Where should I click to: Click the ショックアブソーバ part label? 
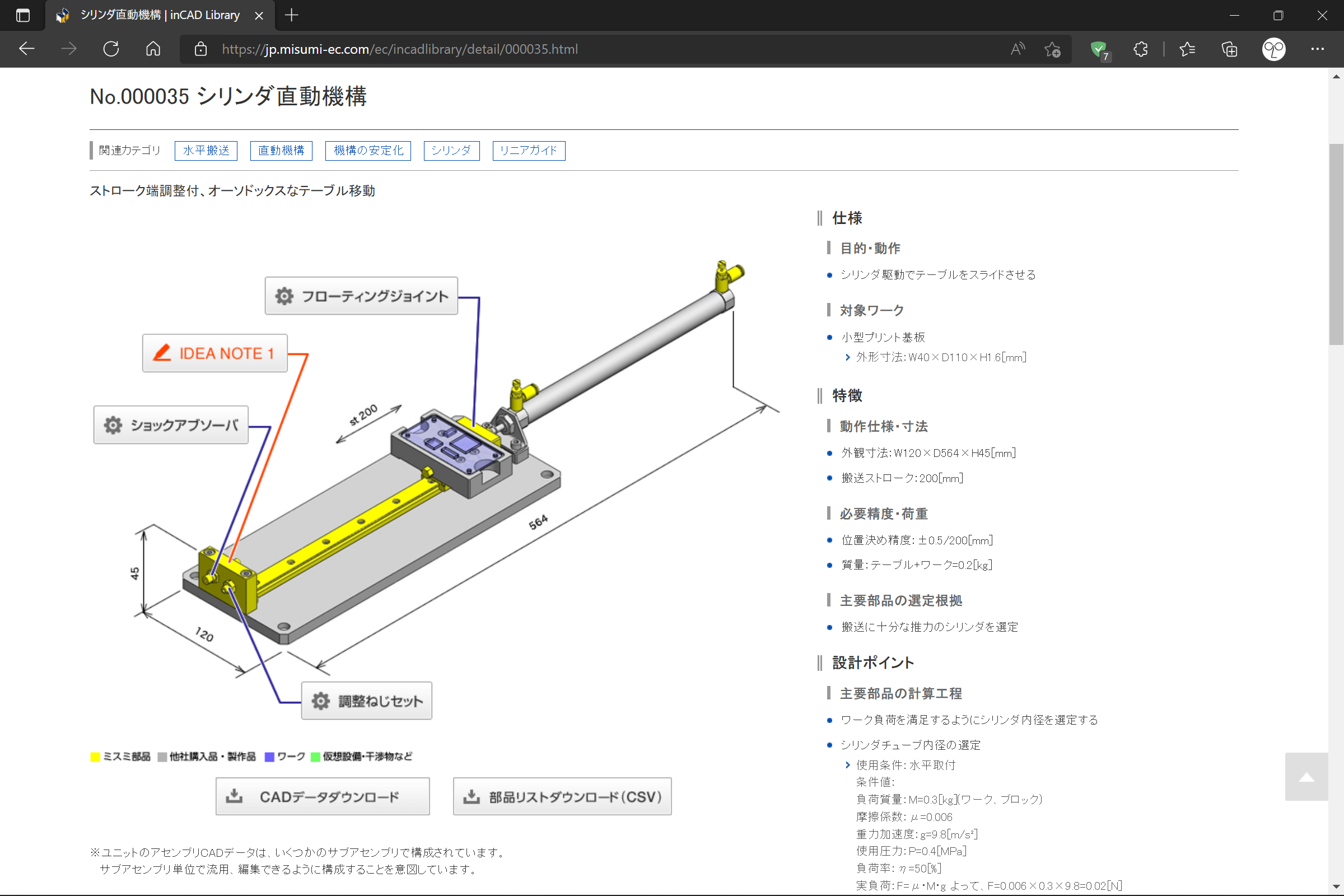pos(171,425)
